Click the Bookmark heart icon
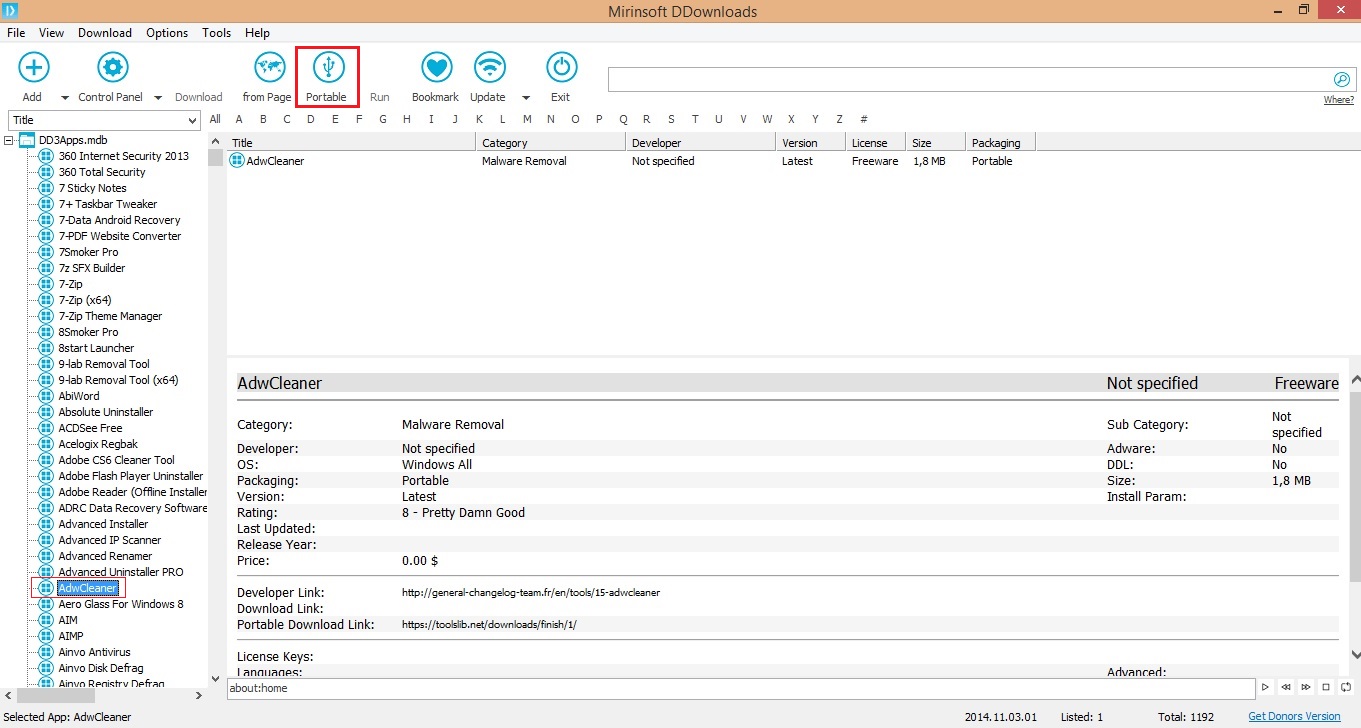The image size is (1361, 728). pos(436,68)
